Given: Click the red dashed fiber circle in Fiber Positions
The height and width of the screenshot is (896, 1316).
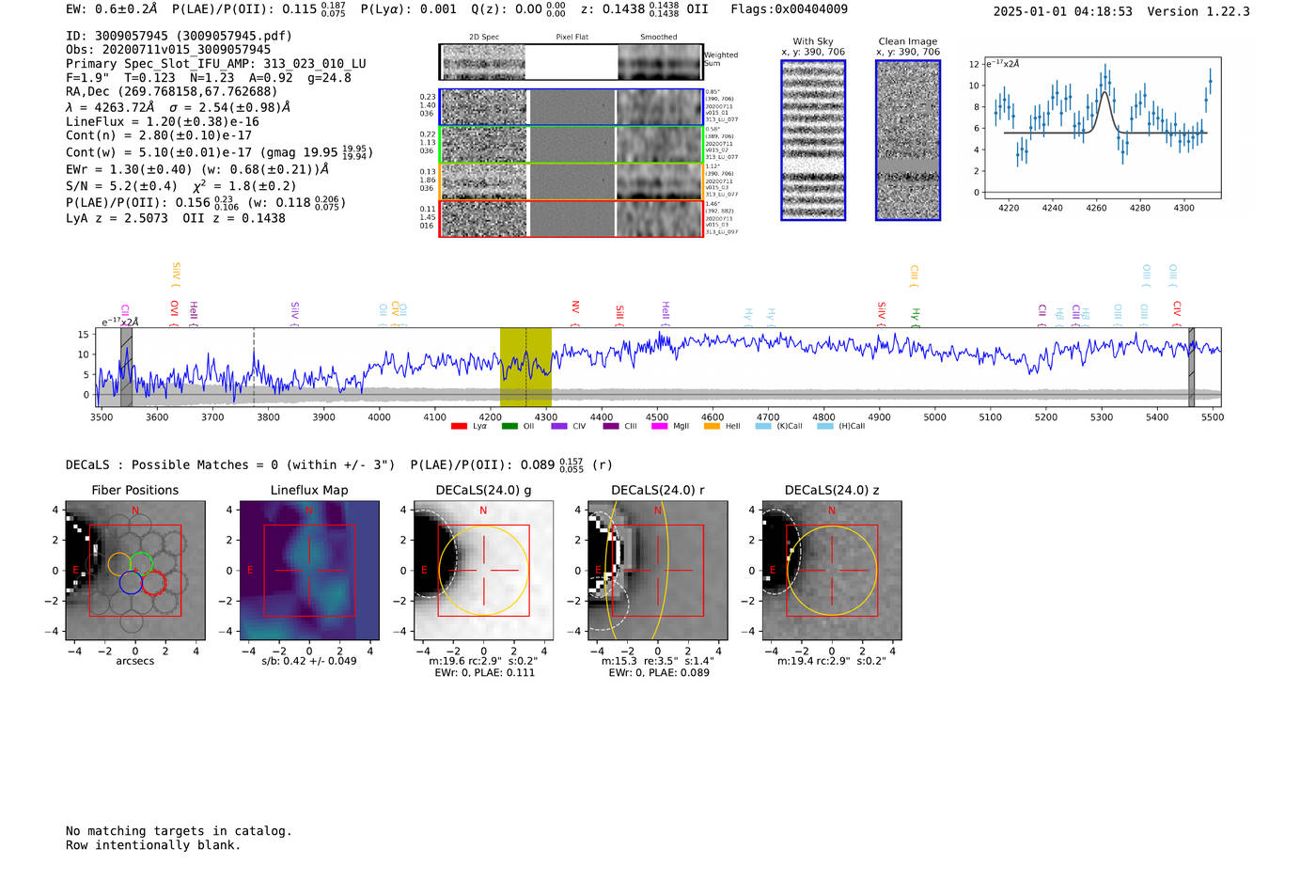Looking at the screenshot, I should tap(153, 583).
